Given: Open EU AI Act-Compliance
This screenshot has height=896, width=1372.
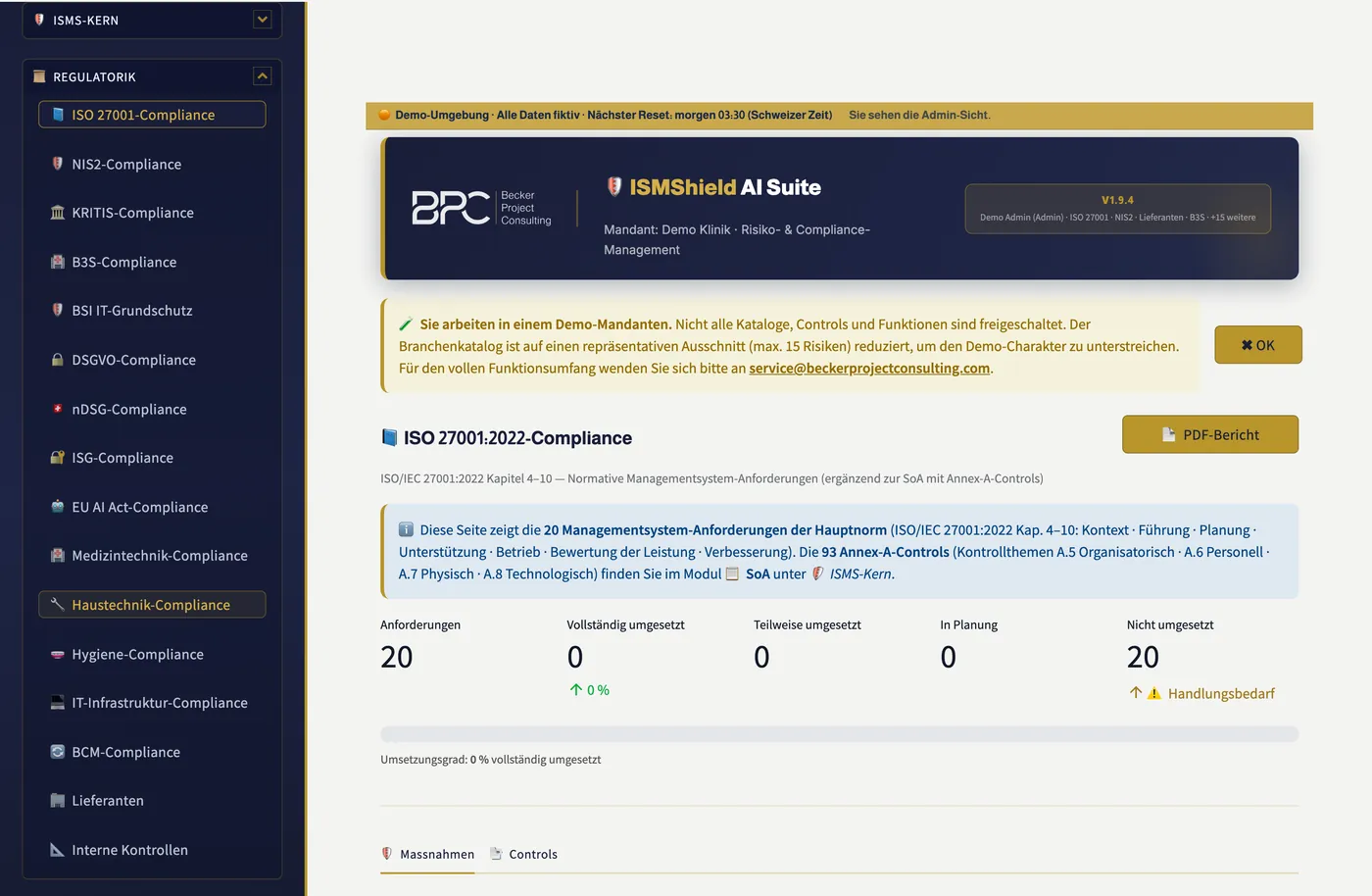Looking at the screenshot, I should 152,507.
